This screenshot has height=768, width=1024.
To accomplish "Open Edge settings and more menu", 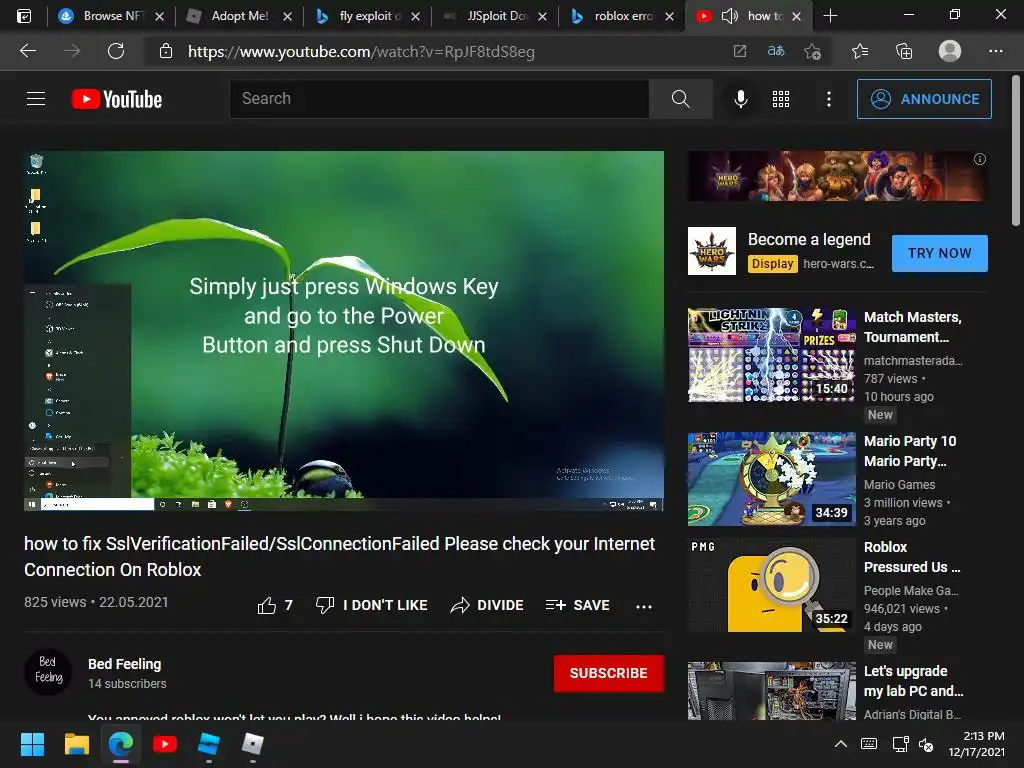I will coord(995,51).
